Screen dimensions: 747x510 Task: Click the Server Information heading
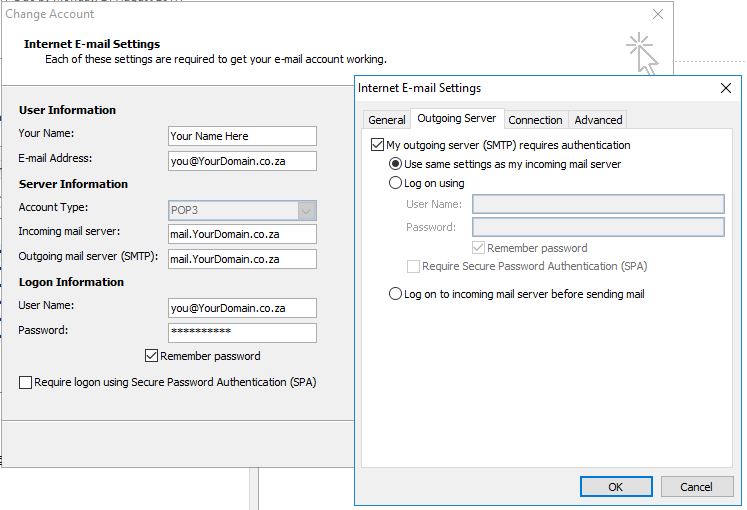[x=73, y=184]
